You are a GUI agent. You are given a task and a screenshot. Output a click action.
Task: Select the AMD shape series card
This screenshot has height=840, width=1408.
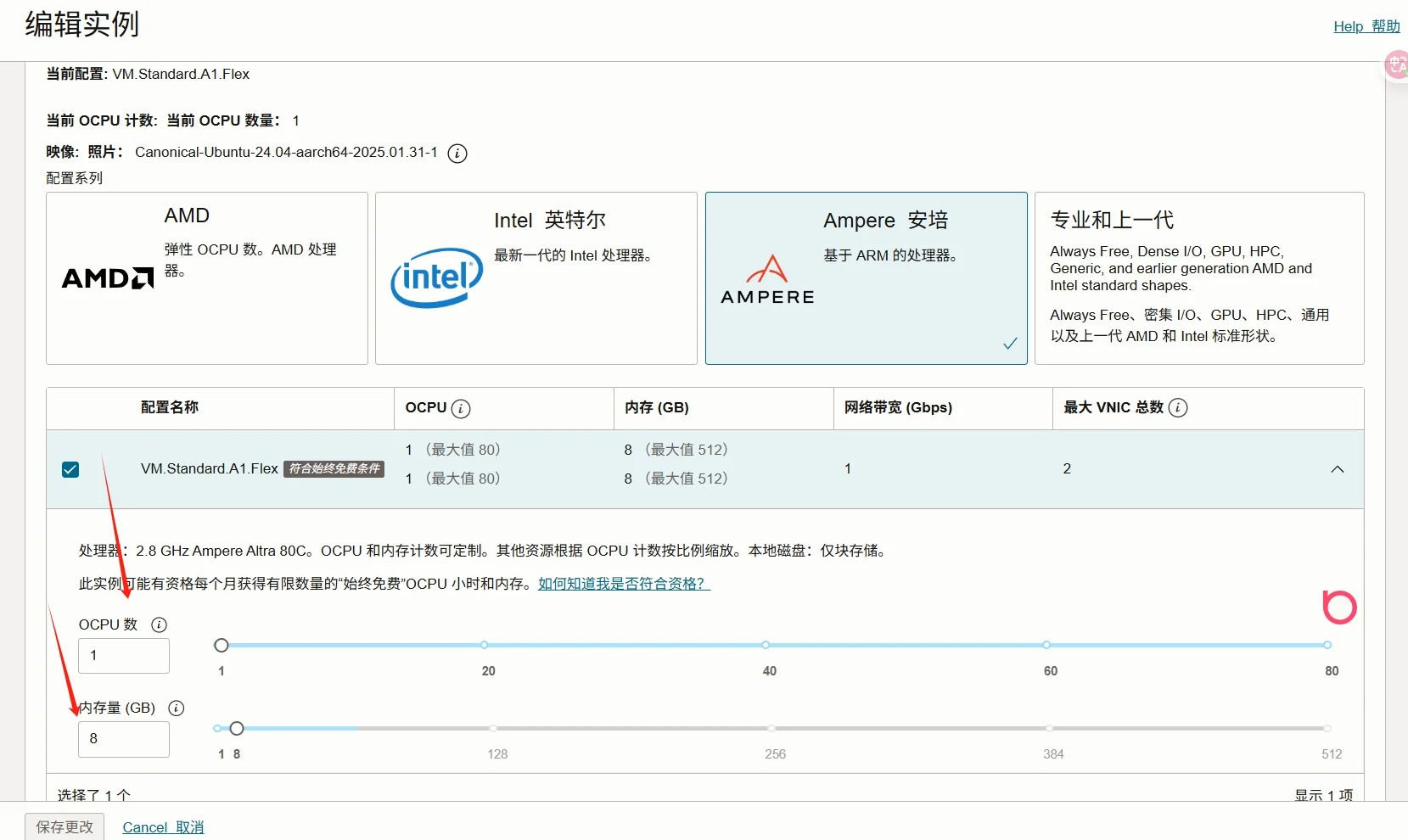tap(207, 278)
